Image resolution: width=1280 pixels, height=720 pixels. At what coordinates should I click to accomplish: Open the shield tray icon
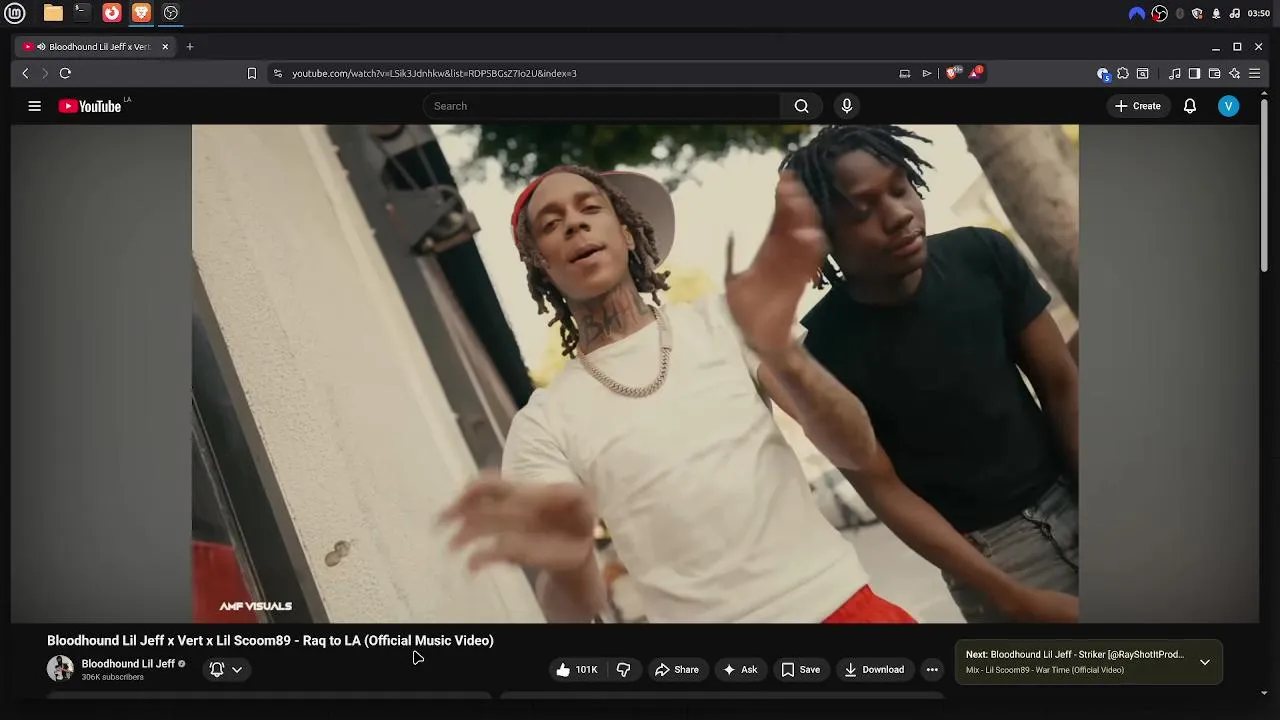tap(1197, 13)
